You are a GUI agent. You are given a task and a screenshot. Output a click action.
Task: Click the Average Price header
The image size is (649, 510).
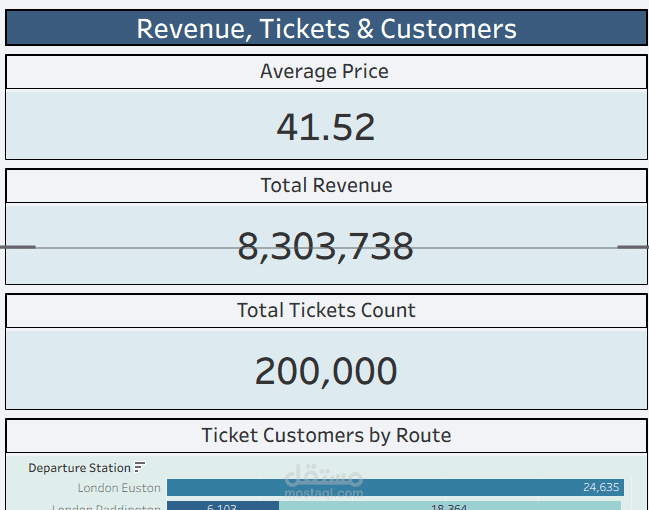(326, 72)
